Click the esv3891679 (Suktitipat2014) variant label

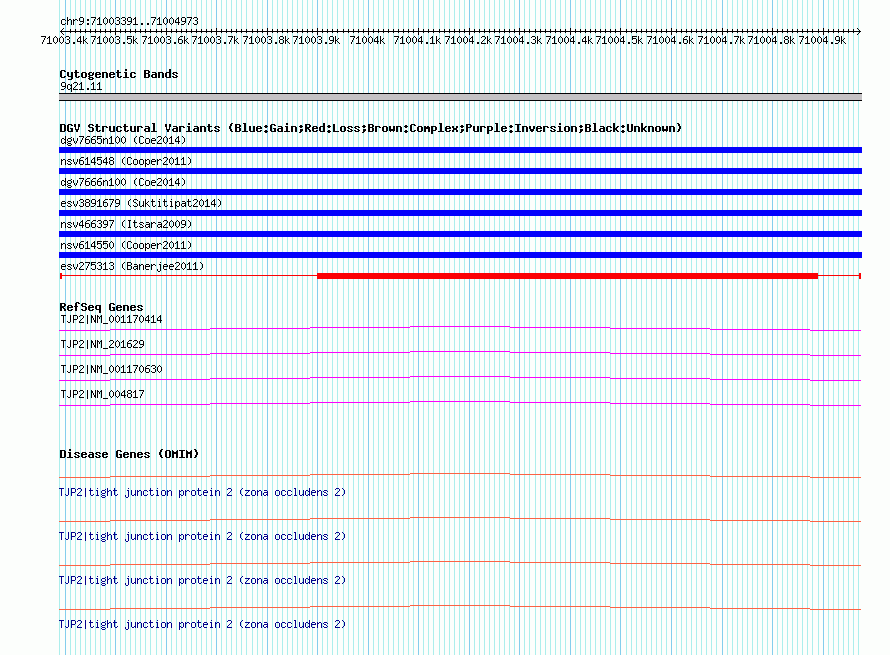click(141, 203)
